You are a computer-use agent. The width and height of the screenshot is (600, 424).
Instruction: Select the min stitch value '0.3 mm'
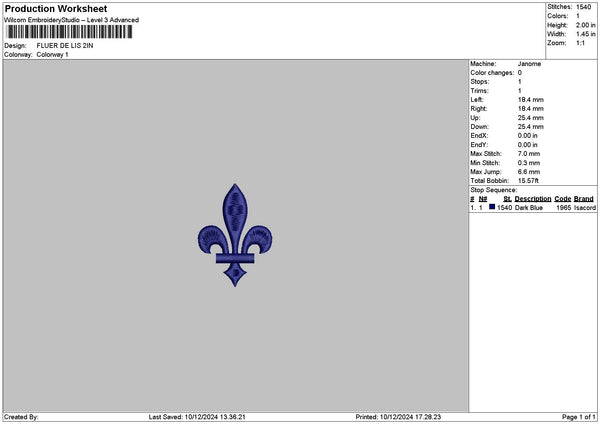coord(529,163)
